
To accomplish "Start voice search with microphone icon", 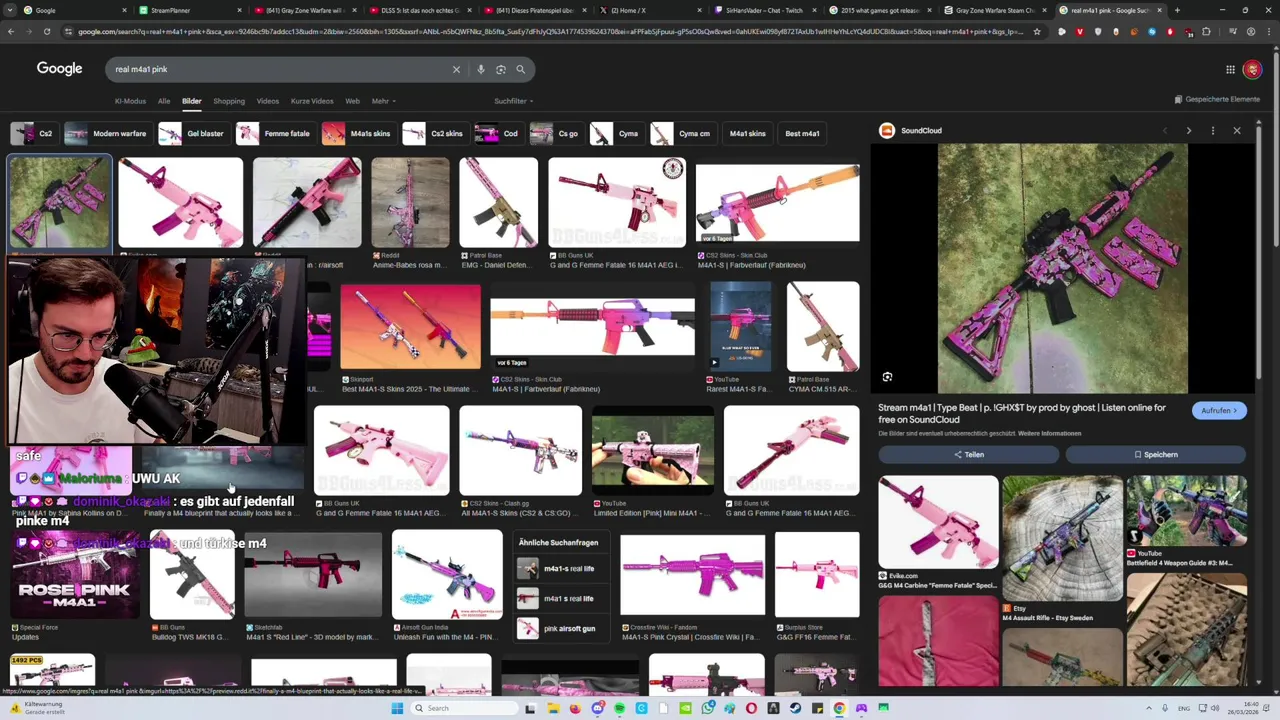I will [481, 69].
